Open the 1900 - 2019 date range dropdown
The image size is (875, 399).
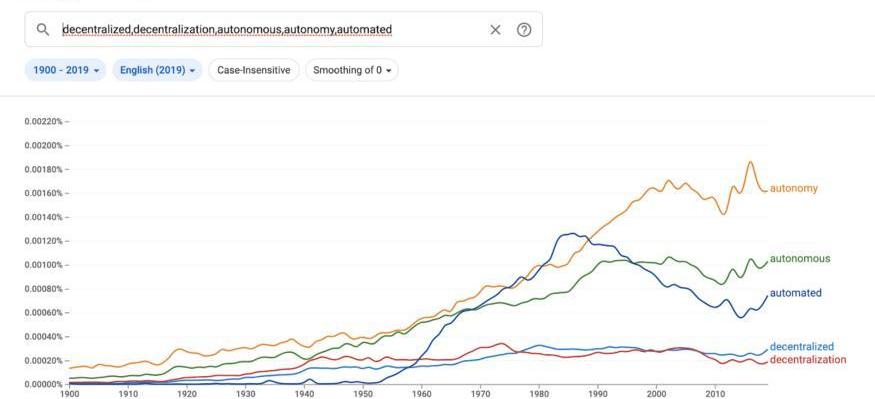tap(65, 70)
